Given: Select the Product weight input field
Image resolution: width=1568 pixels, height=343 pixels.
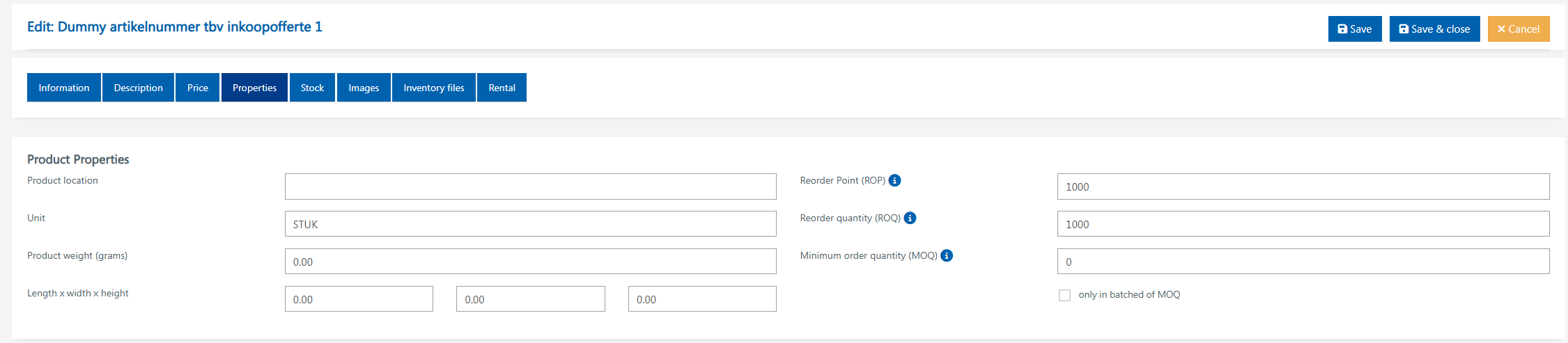Looking at the screenshot, I should pos(530,262).
